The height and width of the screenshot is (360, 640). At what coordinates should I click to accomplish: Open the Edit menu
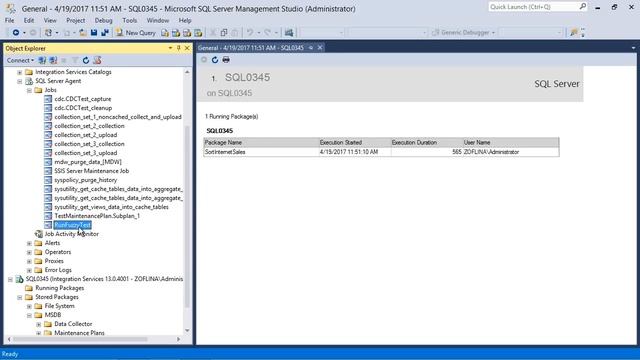pyautogui.click(x=29, y=20)
